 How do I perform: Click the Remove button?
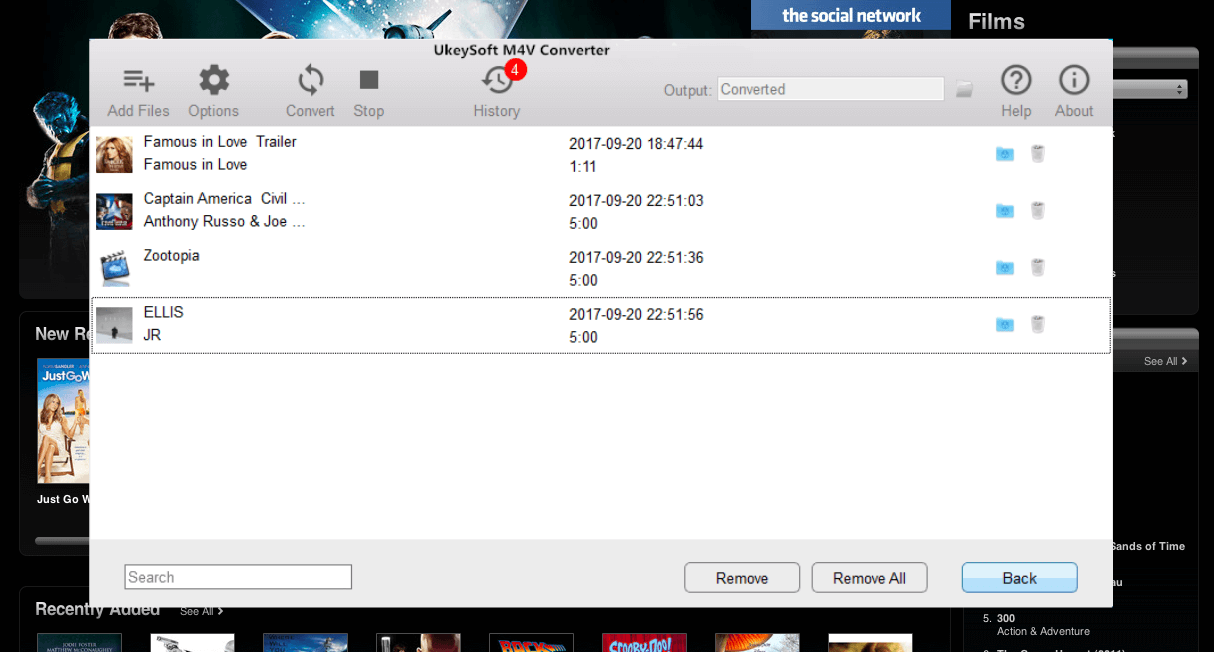click(x=742, y=578)
